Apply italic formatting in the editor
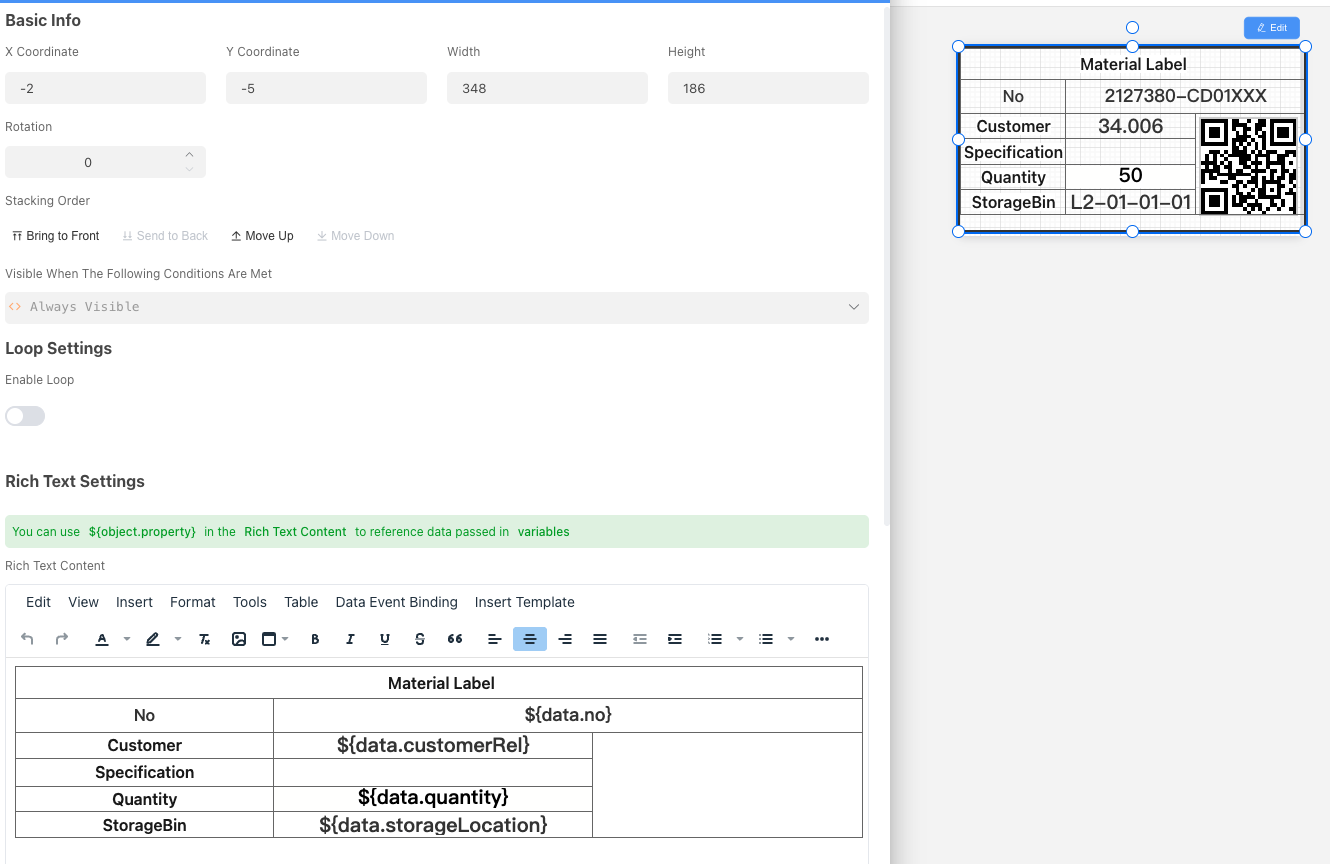 point(350,639)
